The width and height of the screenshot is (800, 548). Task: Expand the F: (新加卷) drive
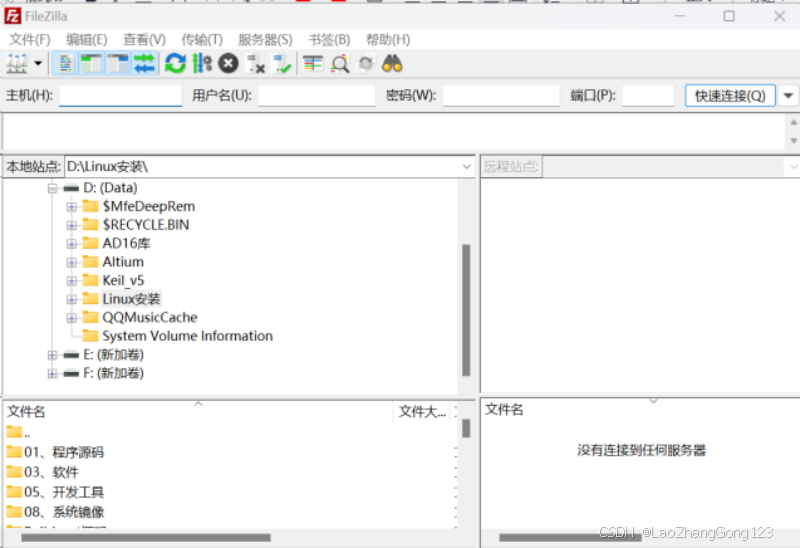click(x=52, y=373)
